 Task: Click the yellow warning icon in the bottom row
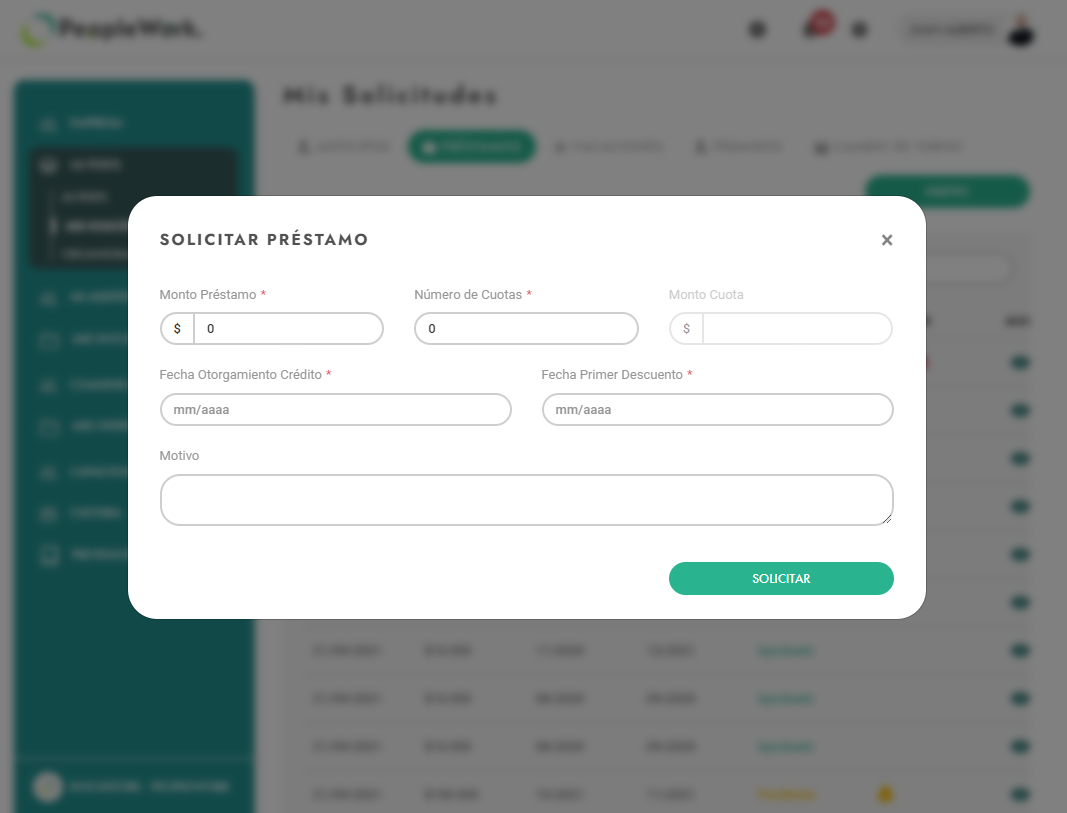[x=885, y=794]
